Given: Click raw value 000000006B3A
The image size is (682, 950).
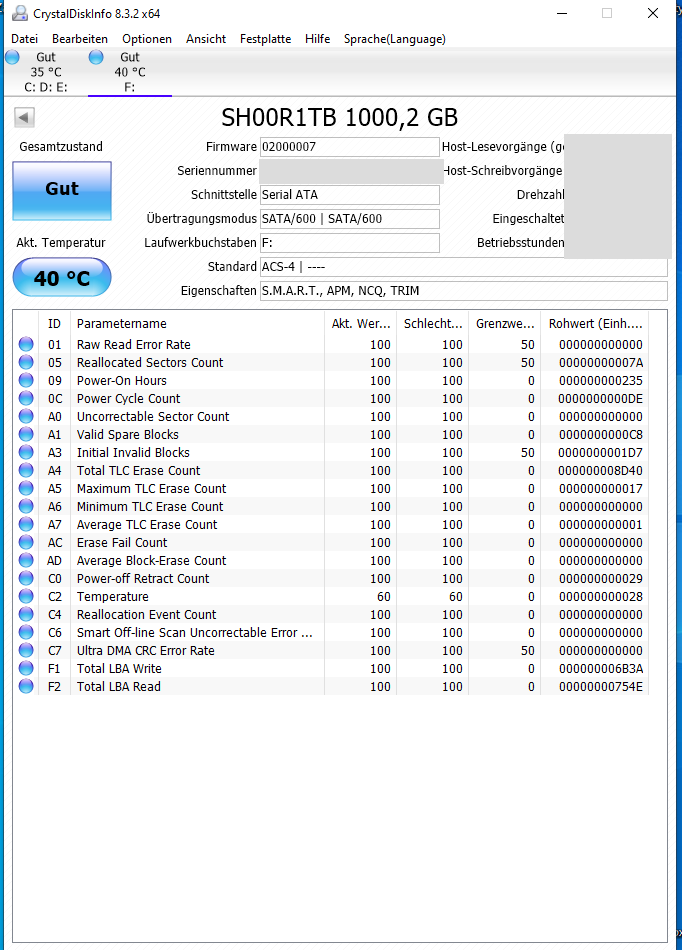Looking at the screenshot, I should 601,668.
